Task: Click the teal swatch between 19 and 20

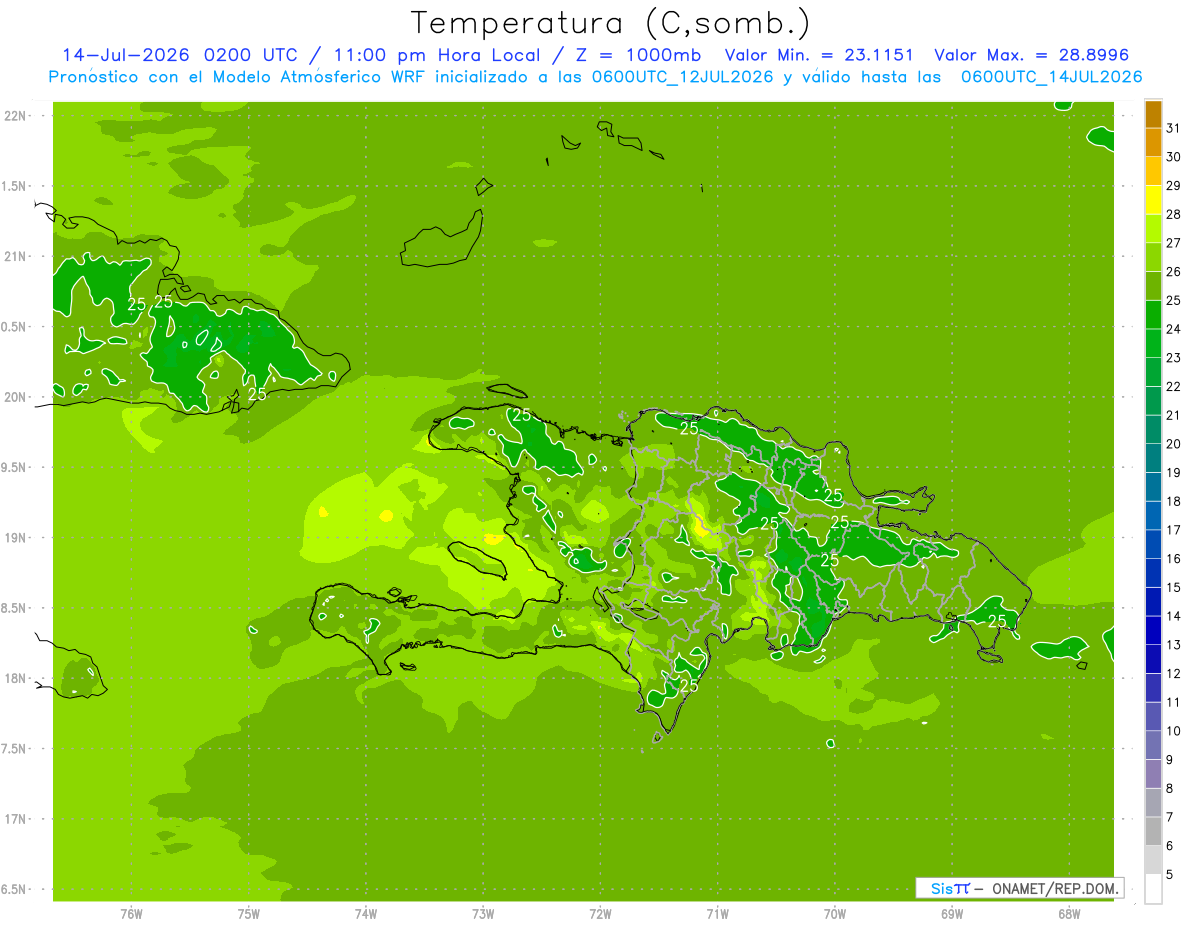Action: [1153, 458]
